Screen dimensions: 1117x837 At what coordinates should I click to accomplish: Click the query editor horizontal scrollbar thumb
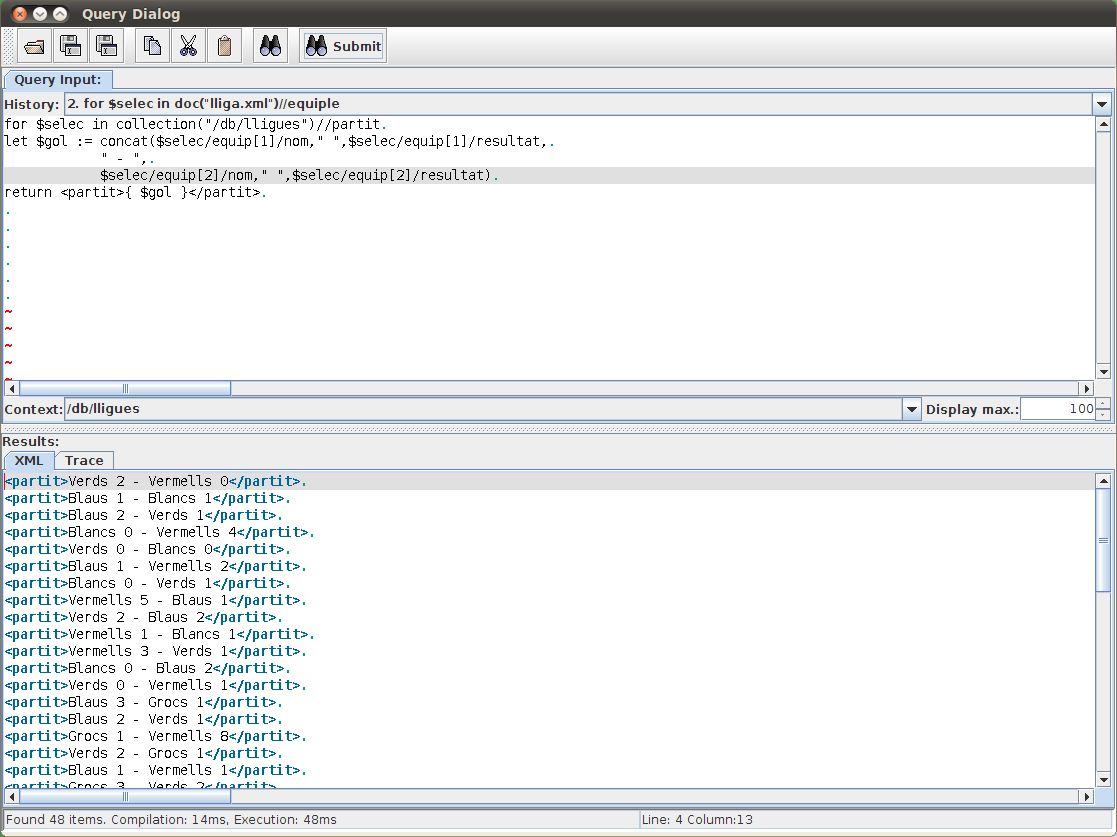125,388
